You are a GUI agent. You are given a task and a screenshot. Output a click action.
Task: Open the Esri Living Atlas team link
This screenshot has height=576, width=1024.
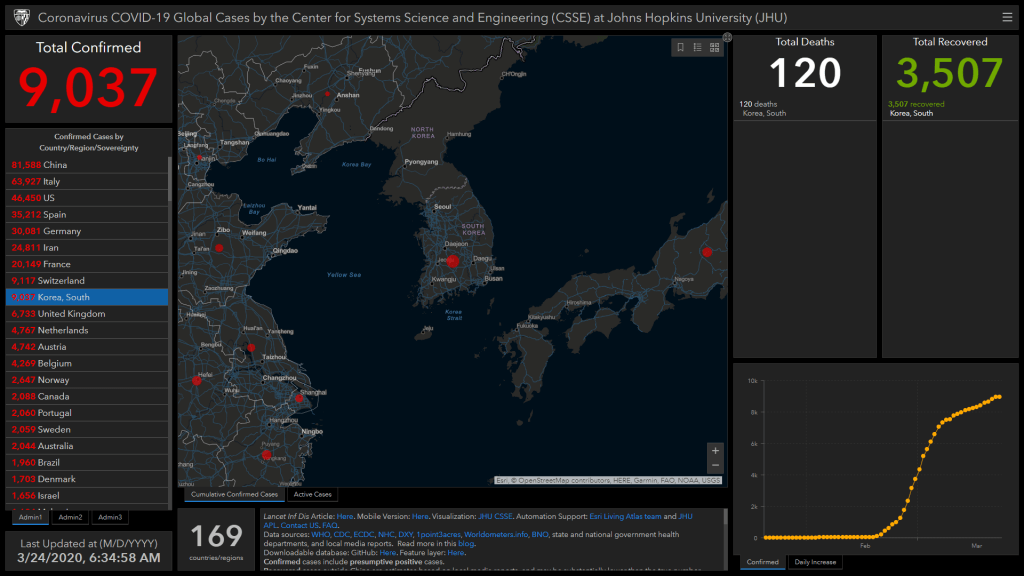point(625,517)
